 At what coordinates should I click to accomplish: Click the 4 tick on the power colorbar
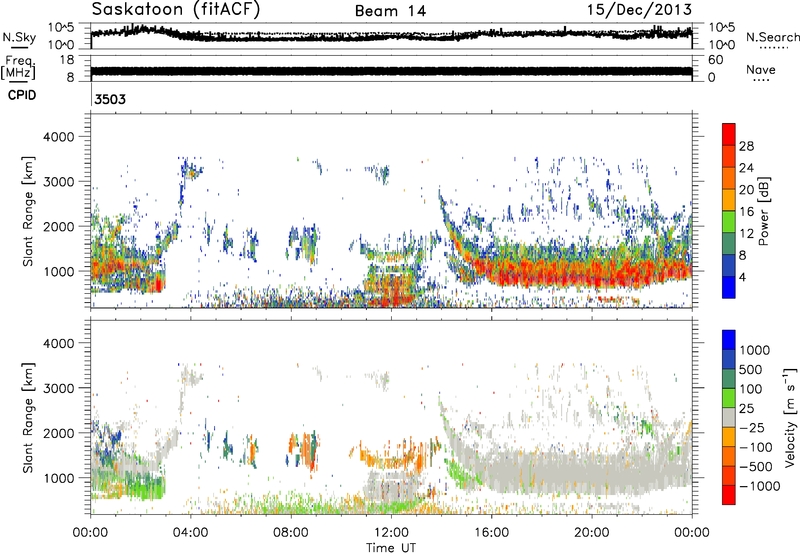click(x=742, y=277)
